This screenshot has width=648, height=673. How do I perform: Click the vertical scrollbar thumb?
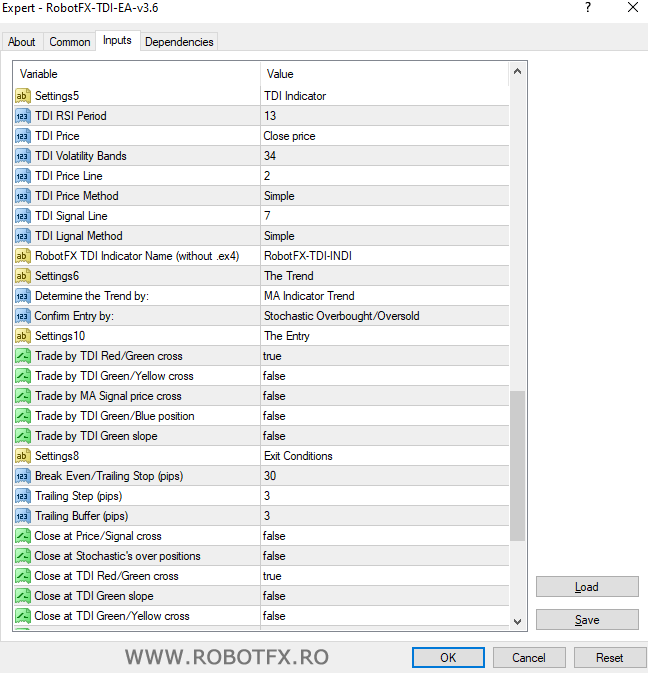[518, 466]
